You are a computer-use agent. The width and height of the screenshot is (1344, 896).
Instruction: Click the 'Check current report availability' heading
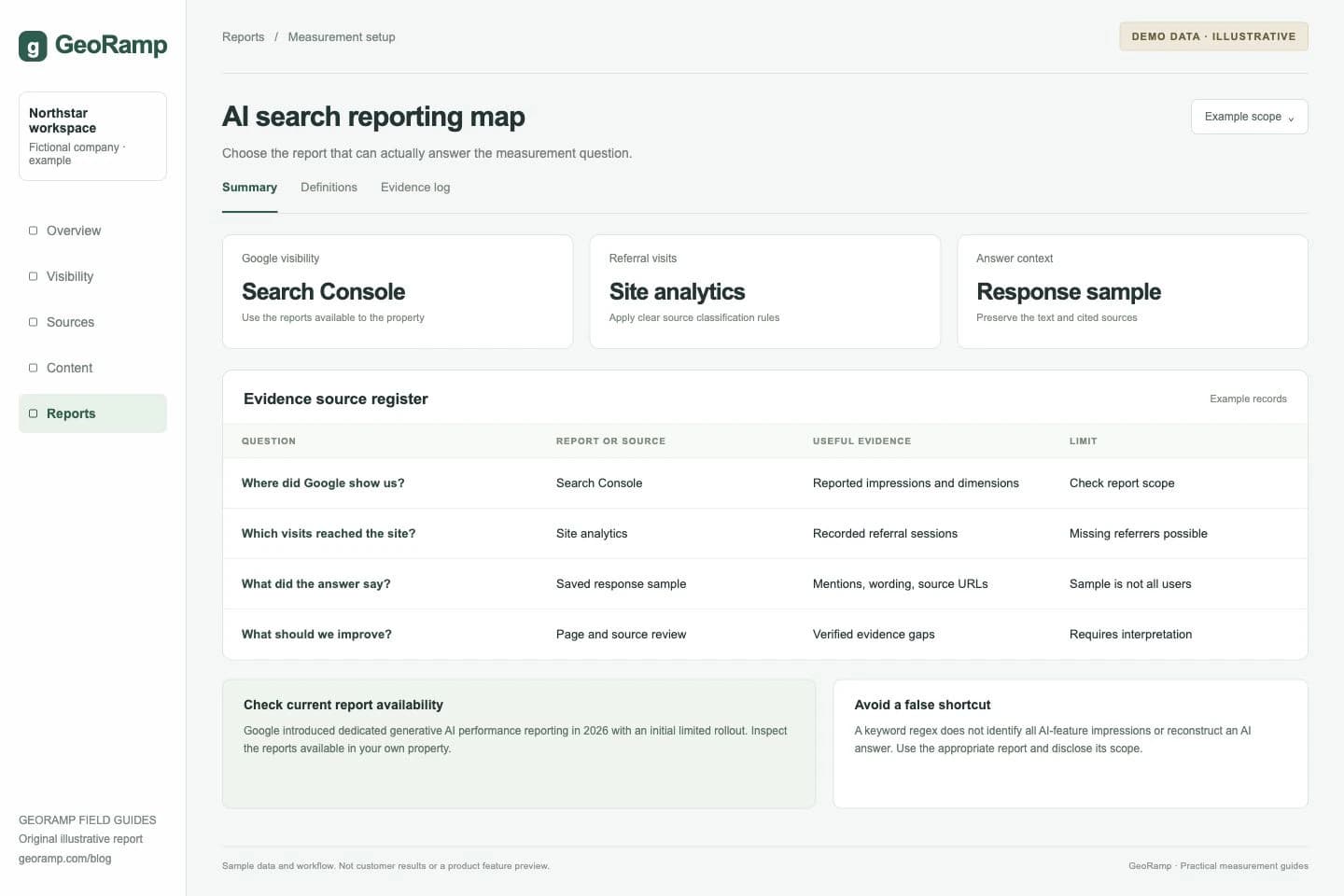pos(343,705)
